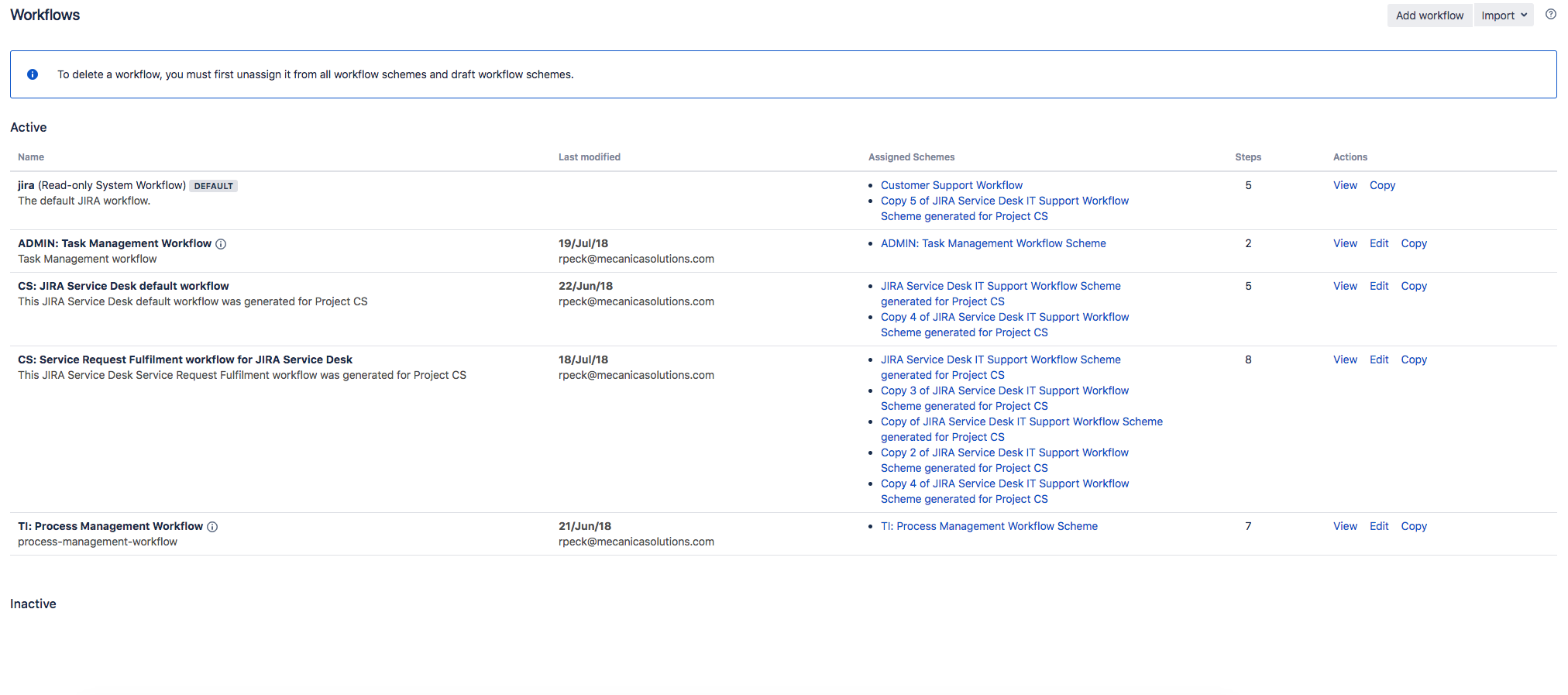1568x695 pixels.
Task: Click steps count 2 for ADMIN Task Management
Action: (x=1248, y=243)
